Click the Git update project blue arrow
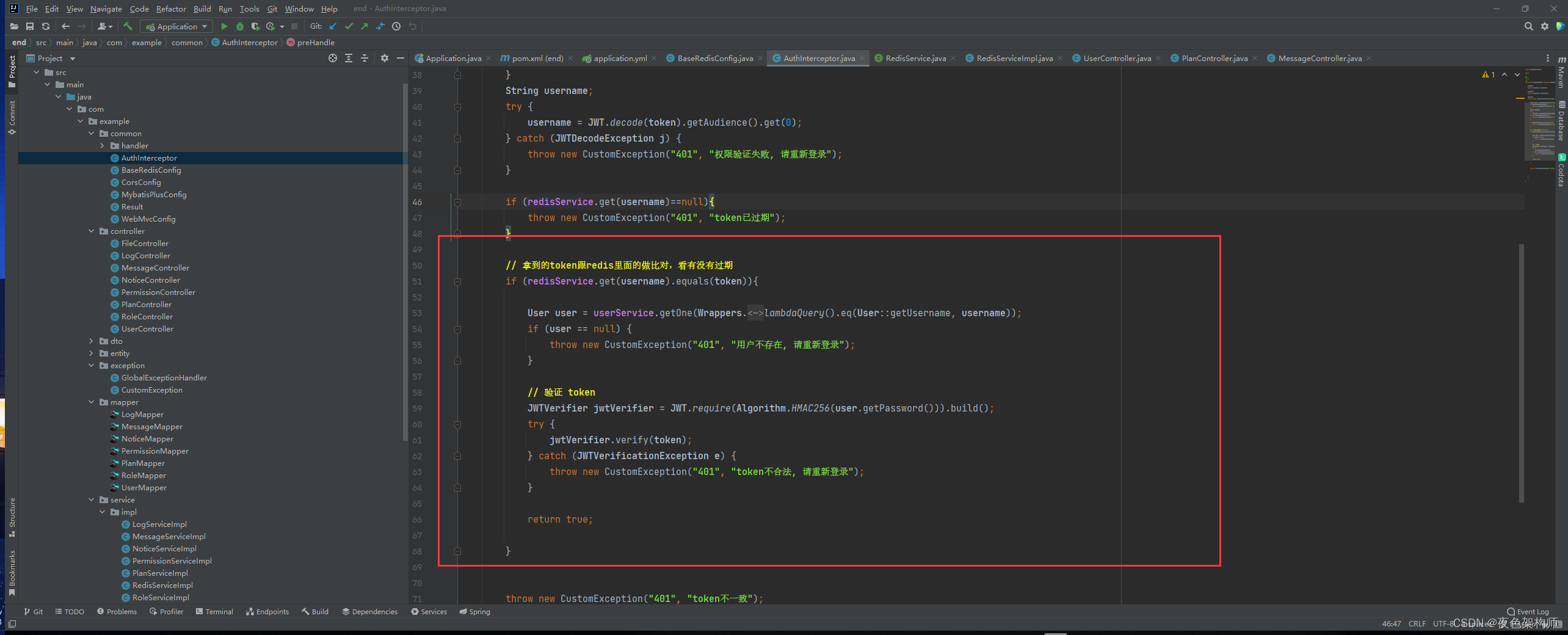Screen dimensions: 1568x635 click(x=333, y=26)
